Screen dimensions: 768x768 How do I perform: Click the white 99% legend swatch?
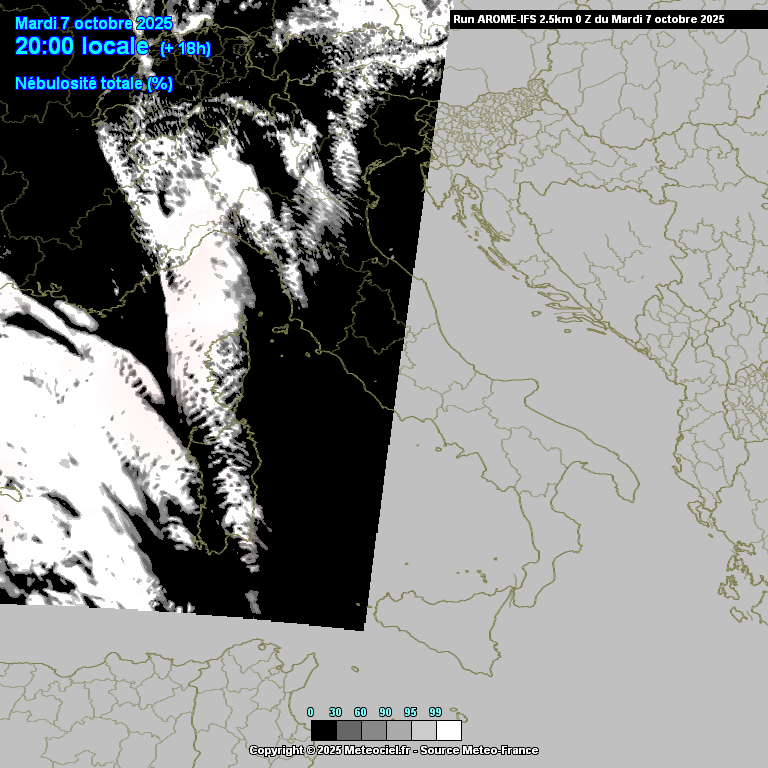tap(448, 730)
